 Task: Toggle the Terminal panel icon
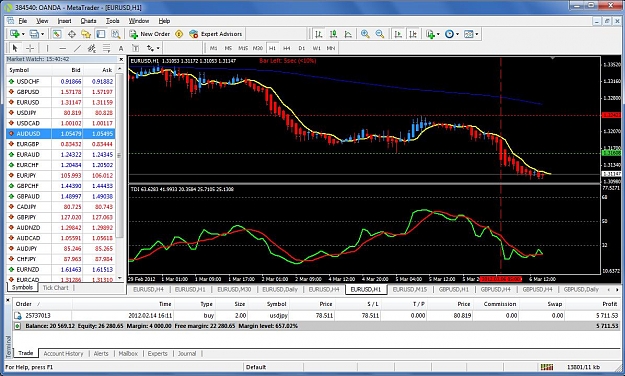(101, 34)
